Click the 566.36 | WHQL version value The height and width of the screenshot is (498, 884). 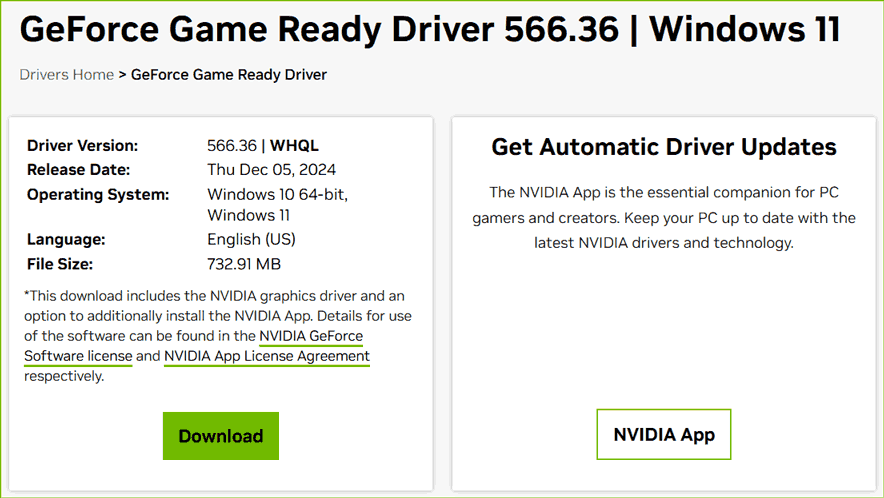click(263, 146)
